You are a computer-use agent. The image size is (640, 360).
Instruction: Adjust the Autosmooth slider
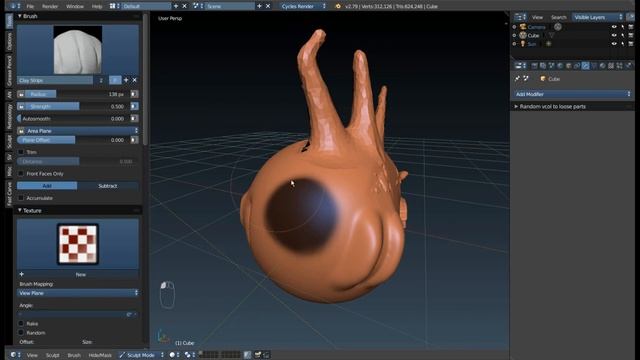[73, 119]
